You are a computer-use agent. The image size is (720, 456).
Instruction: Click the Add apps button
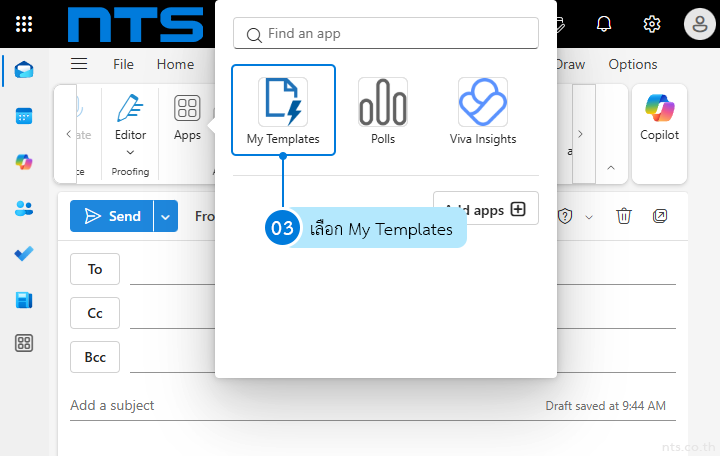tap(486, 209)
